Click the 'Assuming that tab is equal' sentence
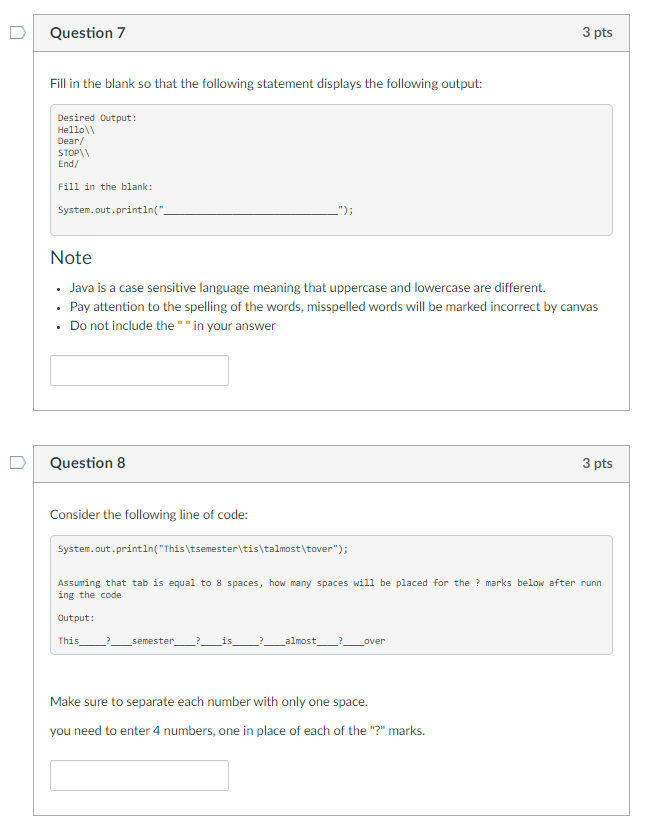Screen dimensions: 654x833 [330, 589]
